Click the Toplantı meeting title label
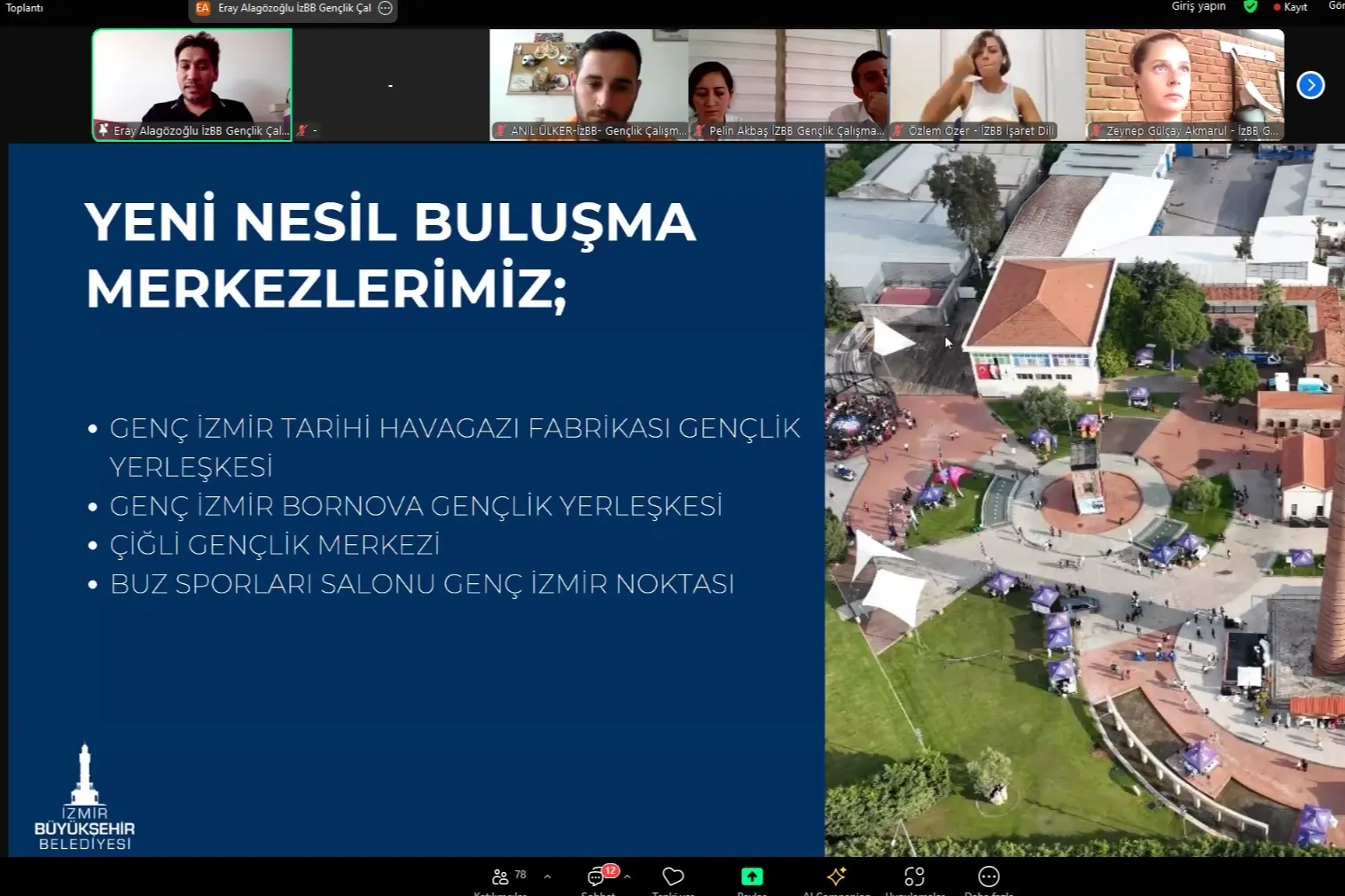 point(25,8)
